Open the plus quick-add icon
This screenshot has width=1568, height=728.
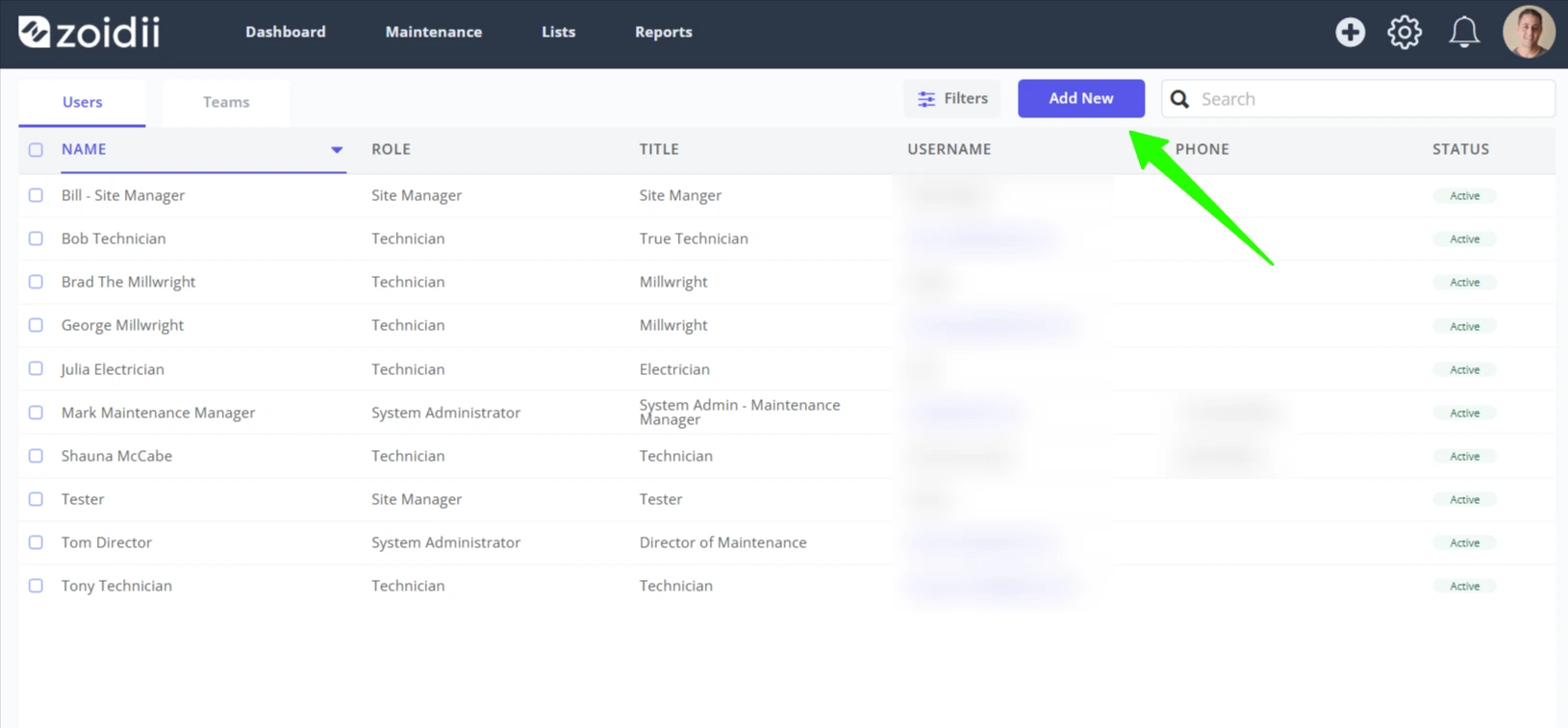coord(1350,32)
